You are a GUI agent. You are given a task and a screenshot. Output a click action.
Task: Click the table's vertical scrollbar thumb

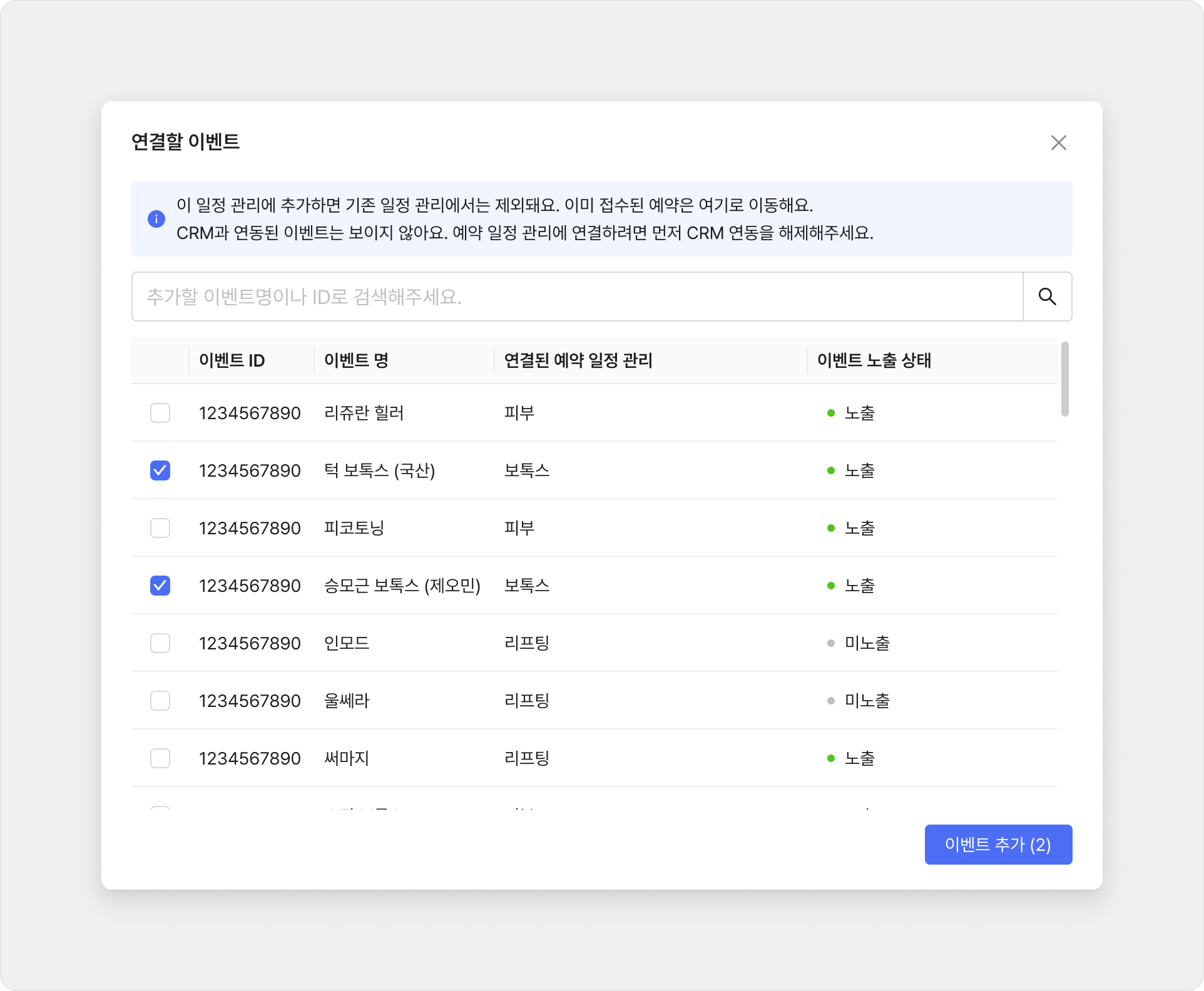pyautogui.click(x=1064, y=379)
